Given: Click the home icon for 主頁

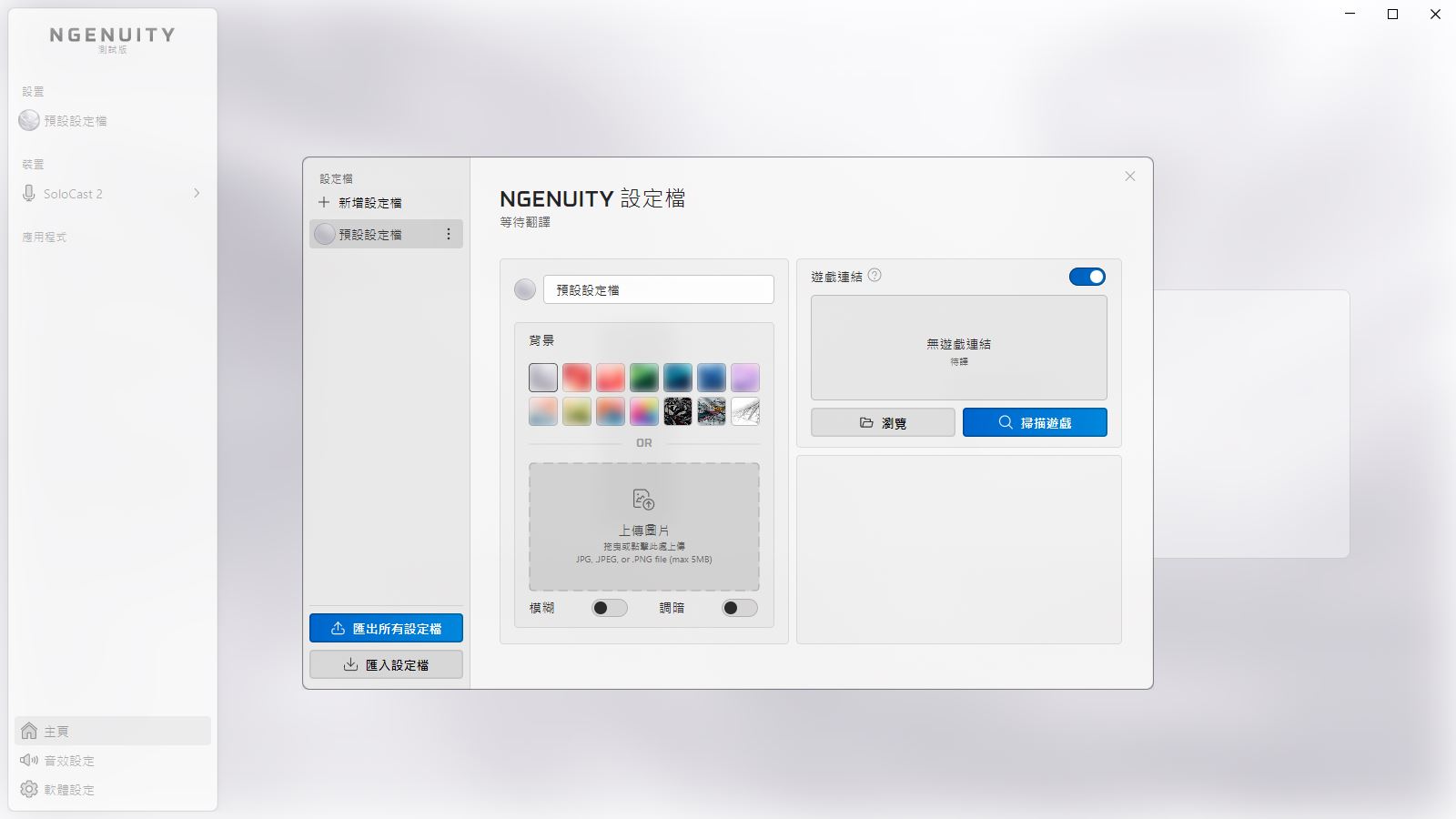Looking at the screenshot, I should [29, 731].
